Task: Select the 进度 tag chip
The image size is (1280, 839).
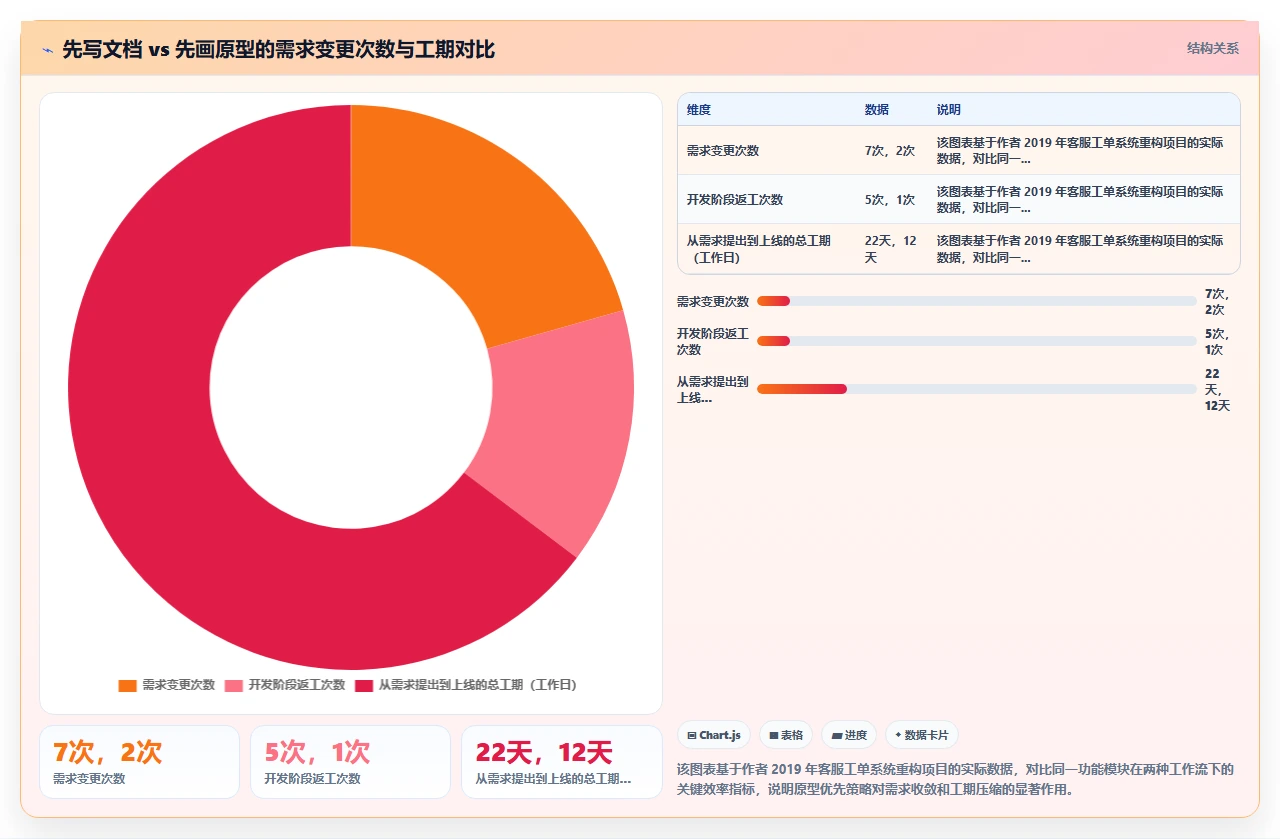Action: point(849,735)
